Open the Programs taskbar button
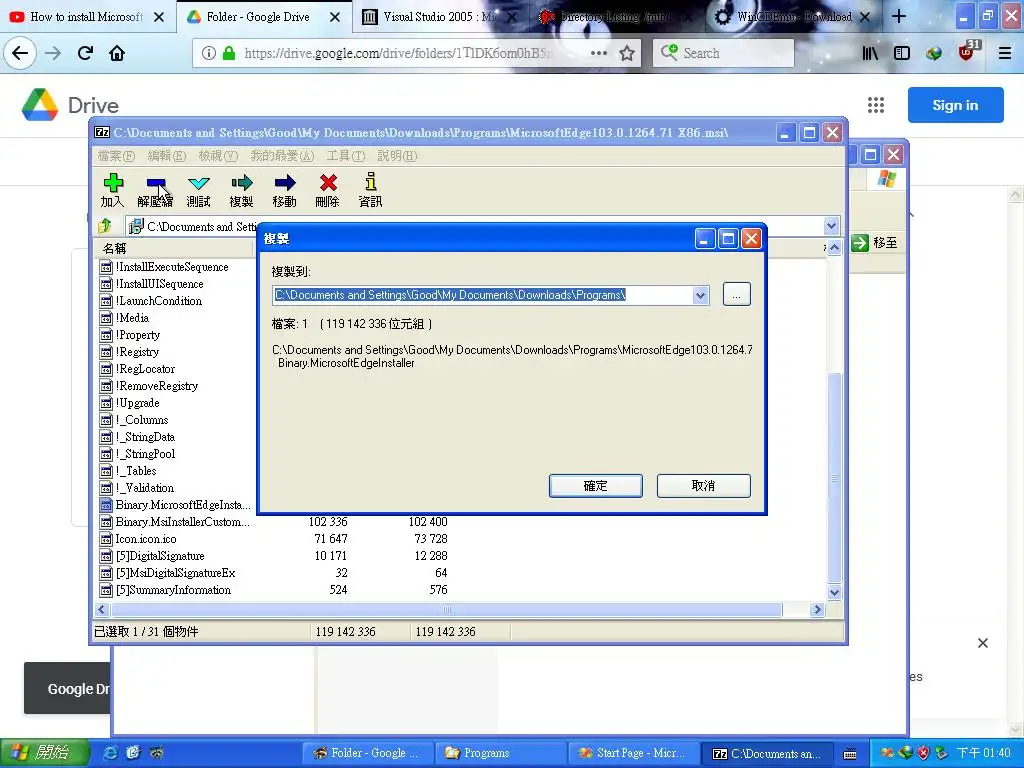 click(500, 753)
